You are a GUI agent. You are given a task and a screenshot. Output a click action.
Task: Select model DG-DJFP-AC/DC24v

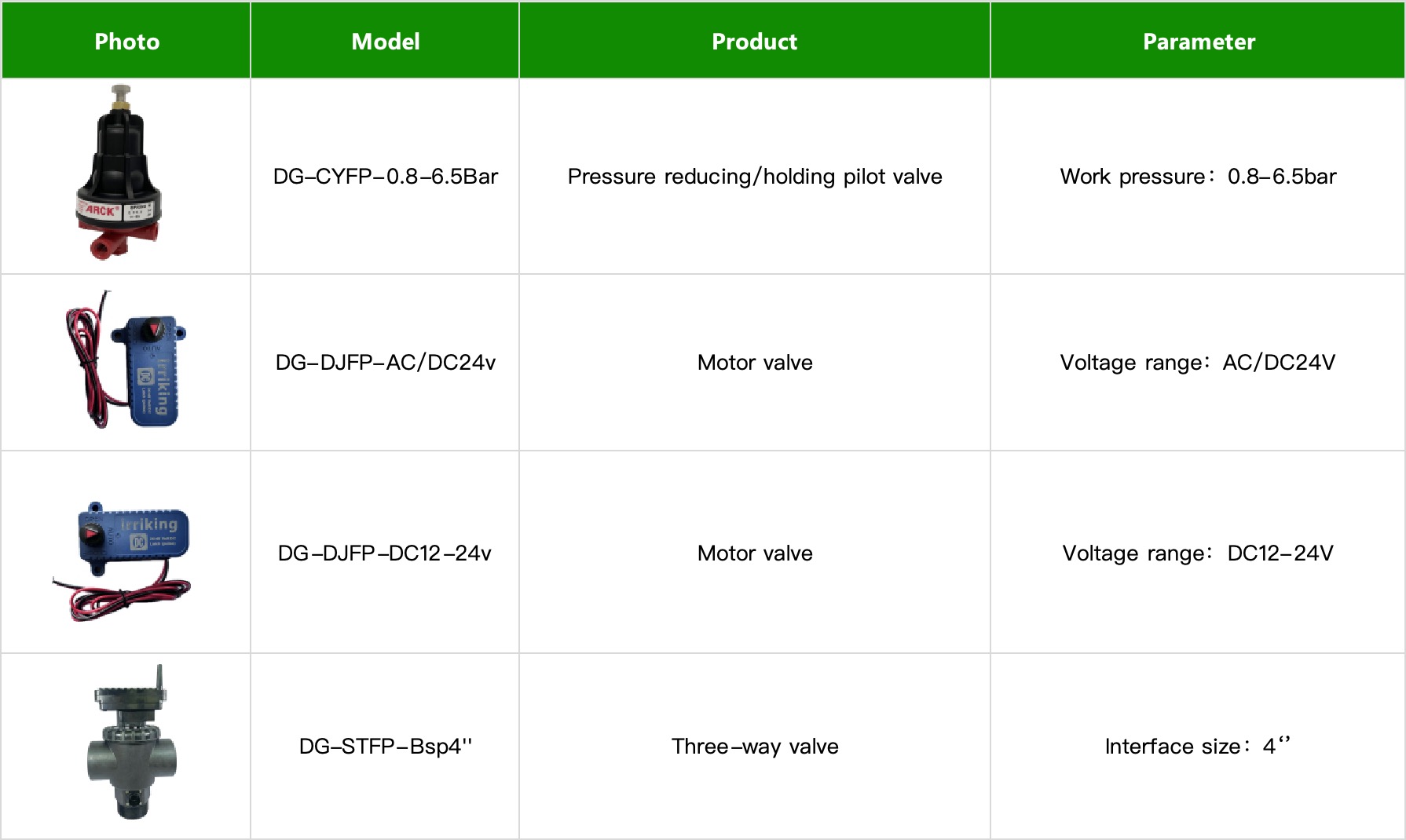(x=386, y=362)
